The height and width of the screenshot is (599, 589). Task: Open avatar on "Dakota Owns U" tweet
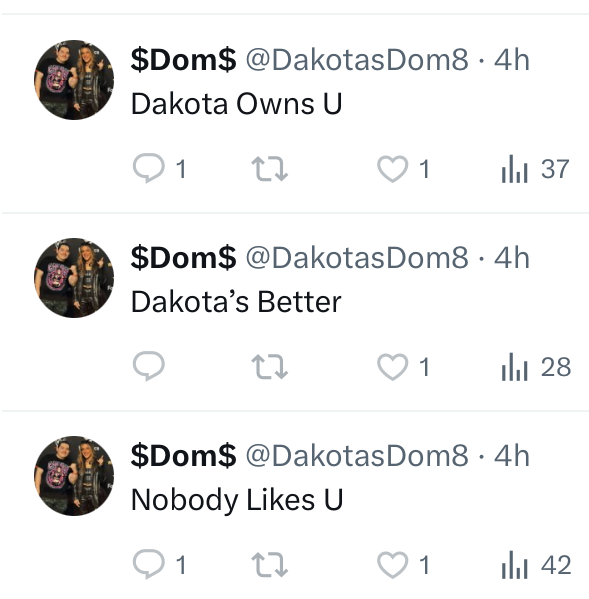[74, 80]
